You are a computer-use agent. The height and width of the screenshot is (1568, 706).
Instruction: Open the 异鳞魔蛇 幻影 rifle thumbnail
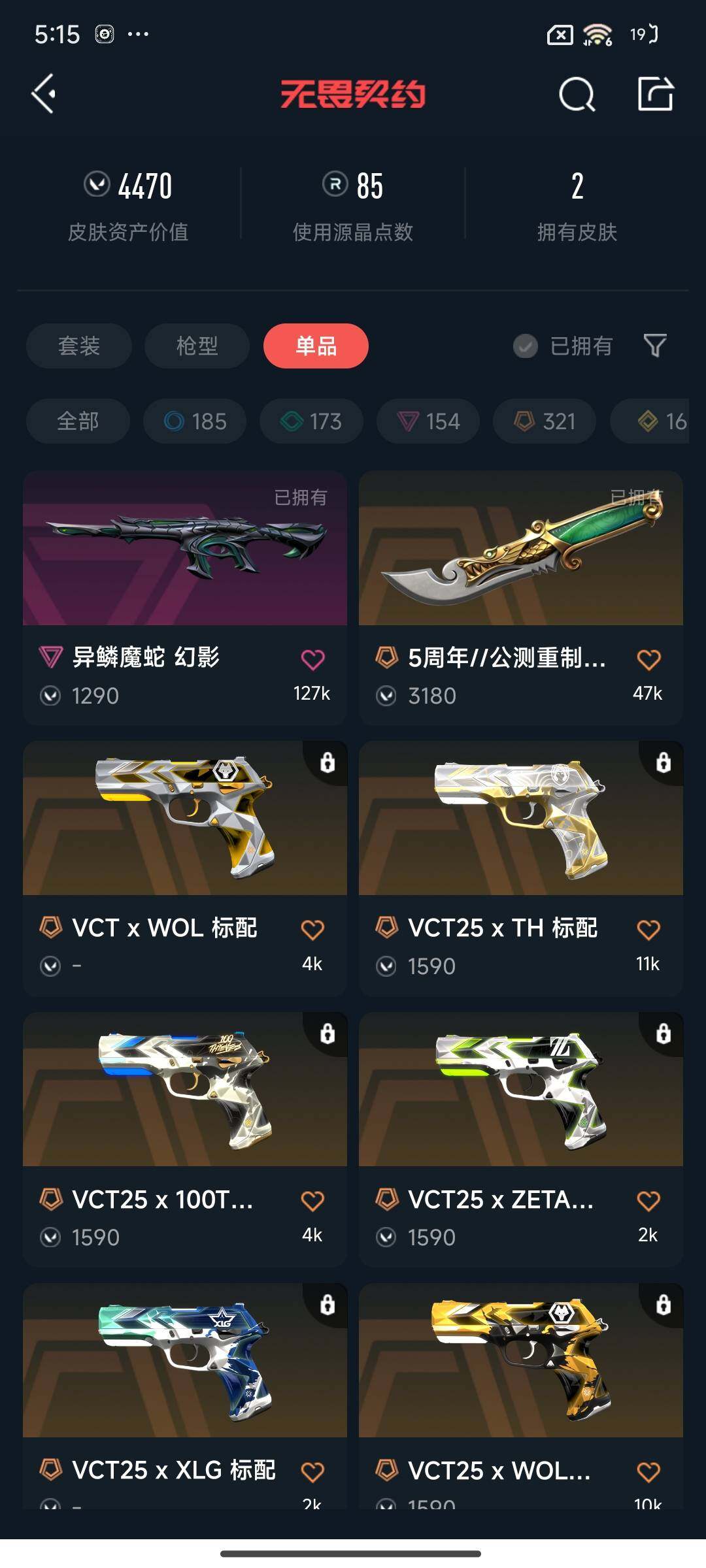click(185, 548)
